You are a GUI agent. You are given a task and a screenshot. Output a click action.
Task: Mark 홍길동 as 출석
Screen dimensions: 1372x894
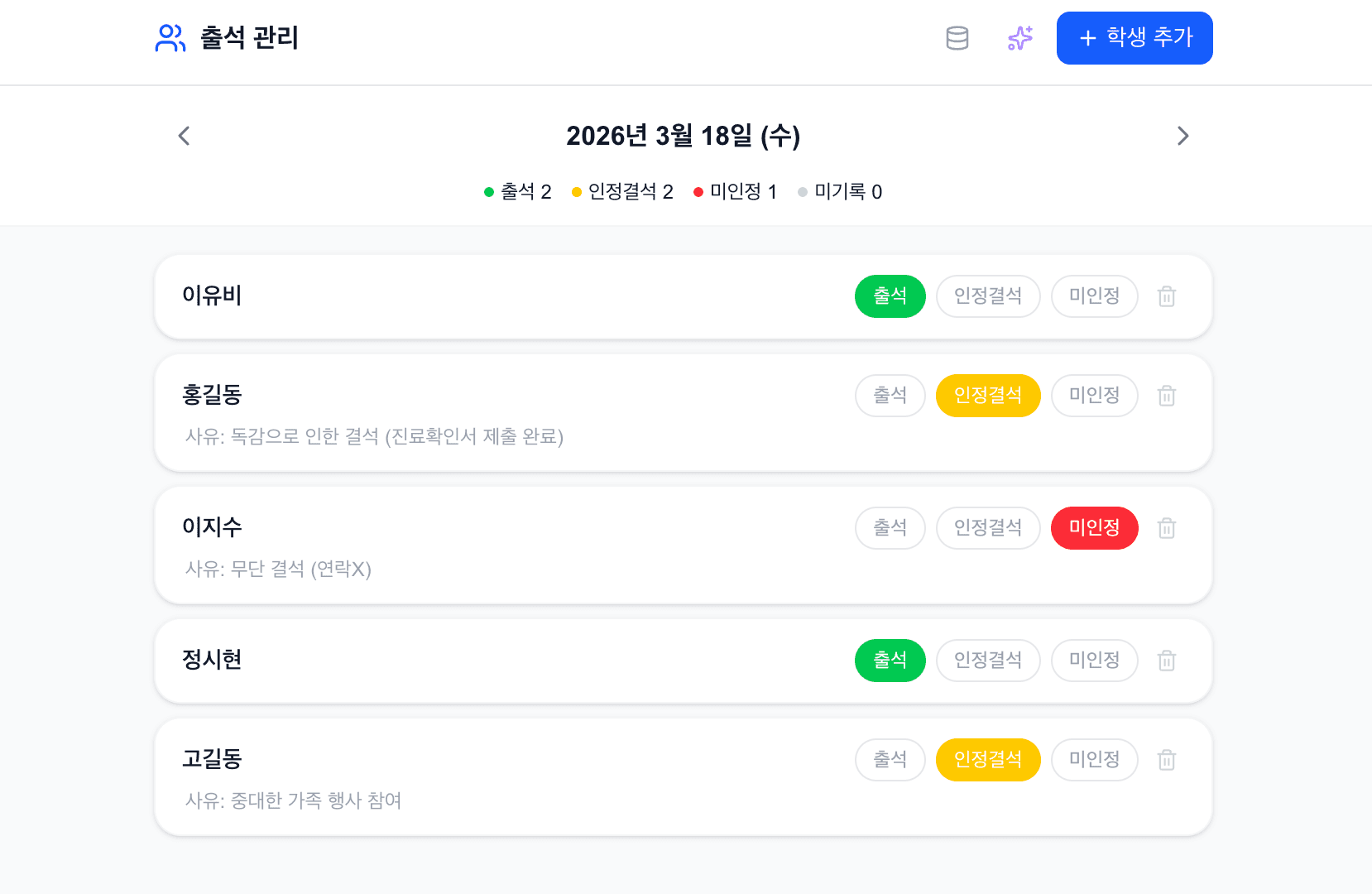[x=890, y=396]
